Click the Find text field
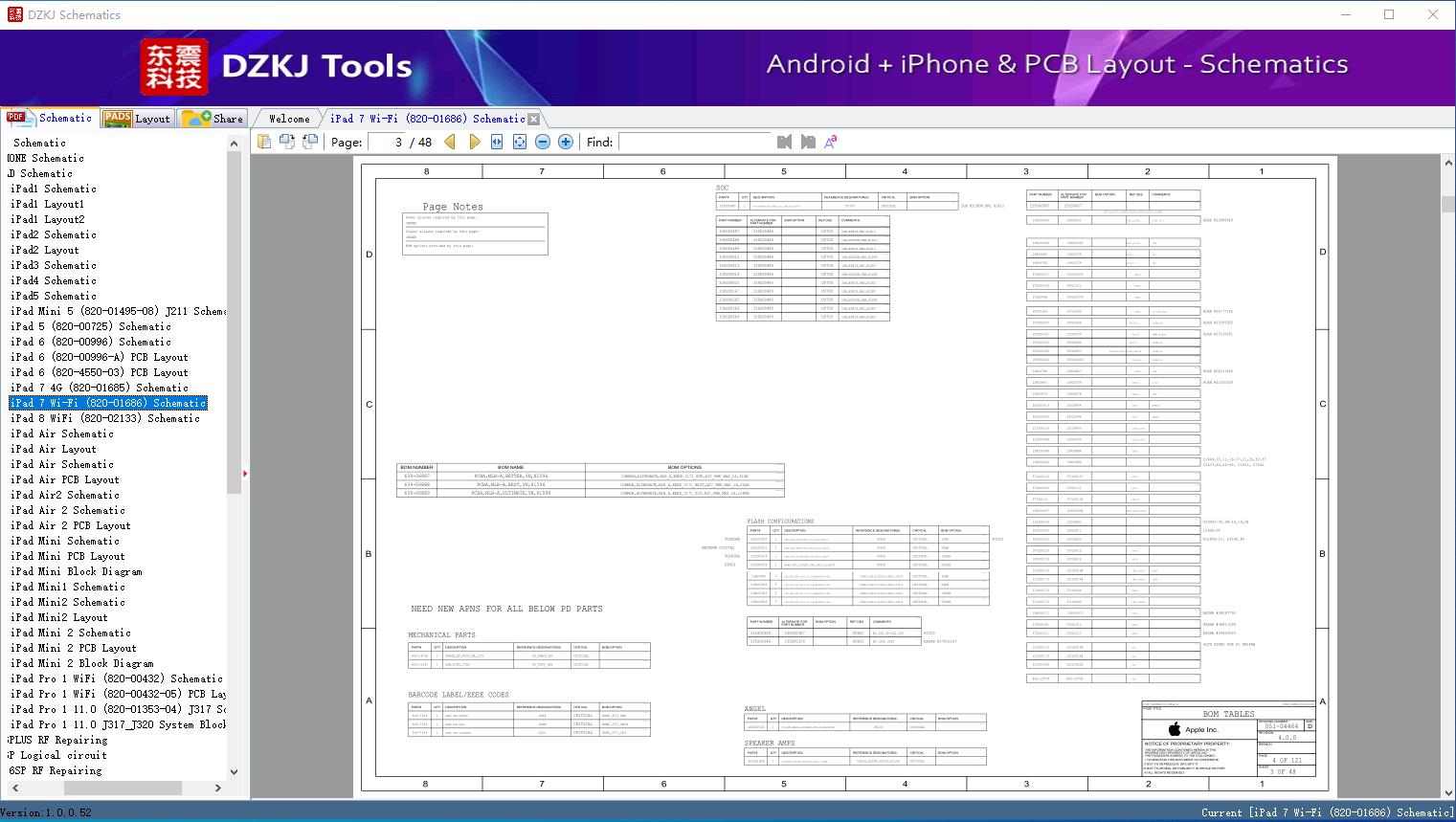 [694, 142]
